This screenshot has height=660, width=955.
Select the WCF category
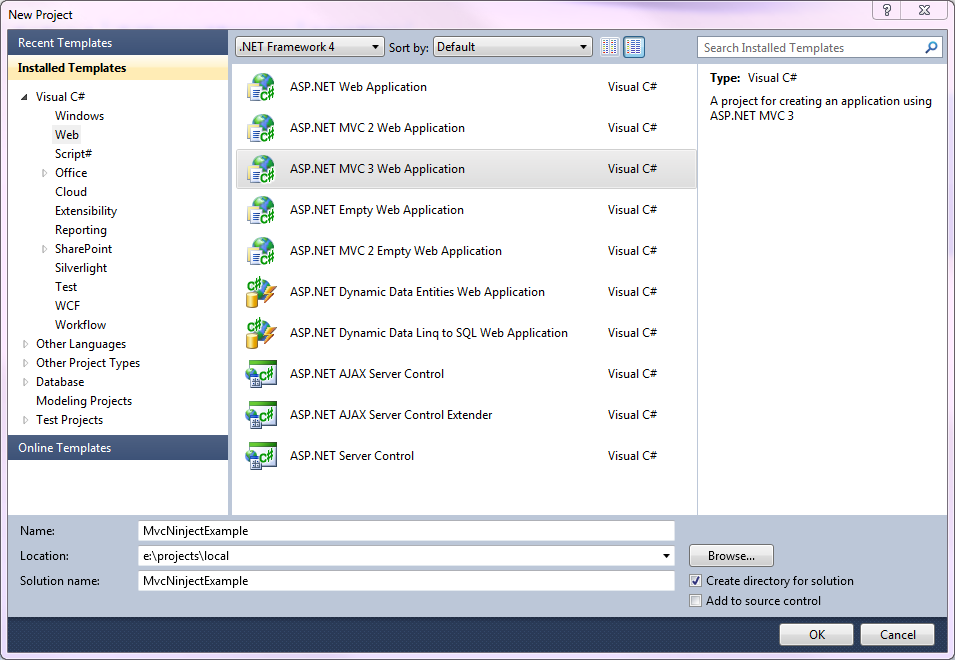(67, 306)
